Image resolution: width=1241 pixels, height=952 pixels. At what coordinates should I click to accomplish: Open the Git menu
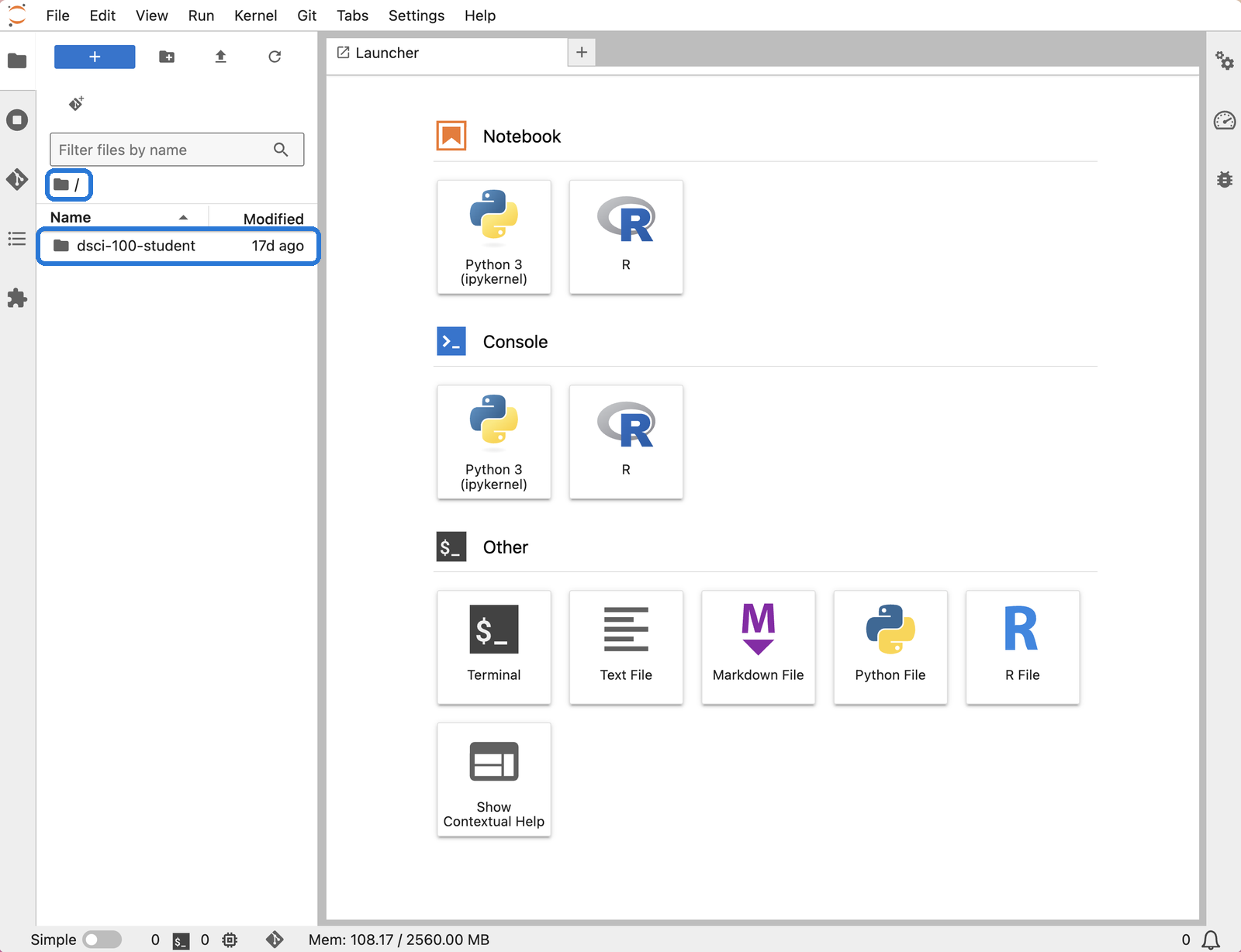point(306,16)
